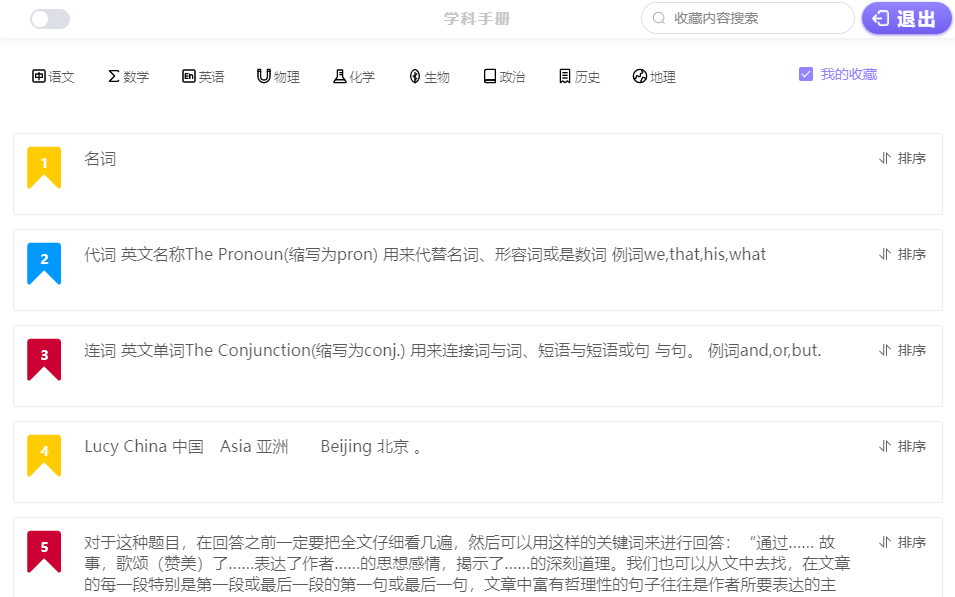Select the 数学 sigma icon
This screenshot has width=955, height=597.
[113, 76]
